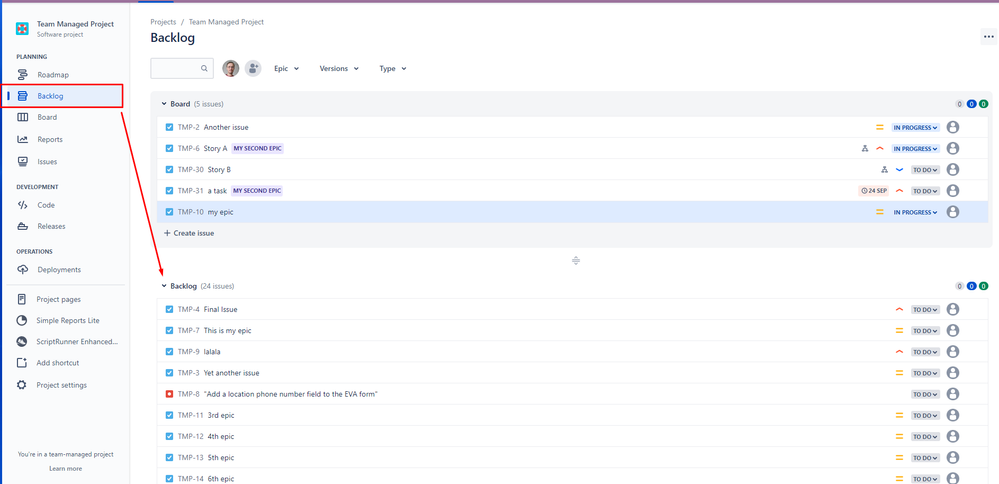Click the Team Managed Project avatar icon
This screenshot has height=484, width=999.
pyautogui.click(x=22, y=28)
